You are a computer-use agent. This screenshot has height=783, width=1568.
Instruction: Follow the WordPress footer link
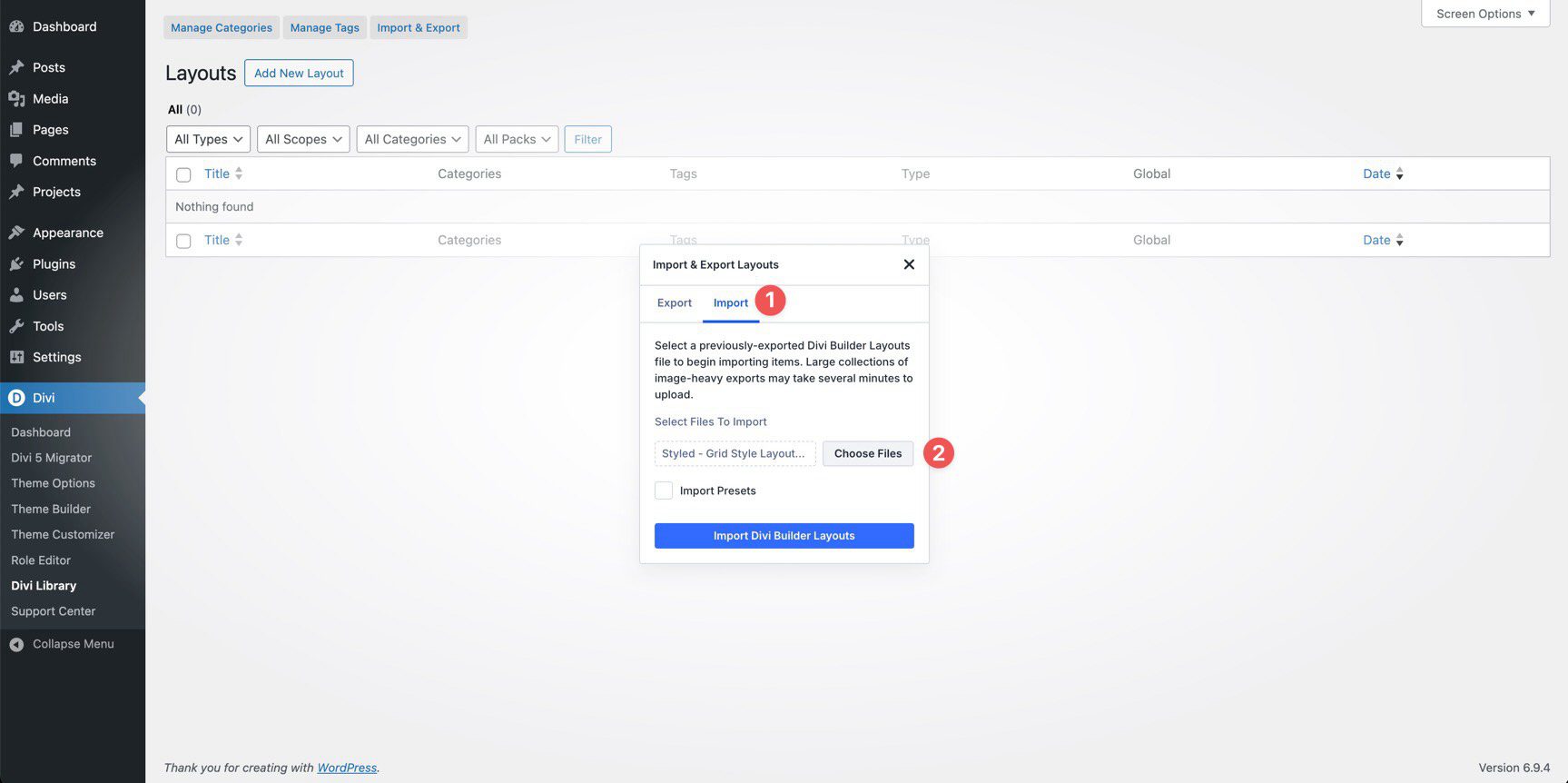click(347, 768)
